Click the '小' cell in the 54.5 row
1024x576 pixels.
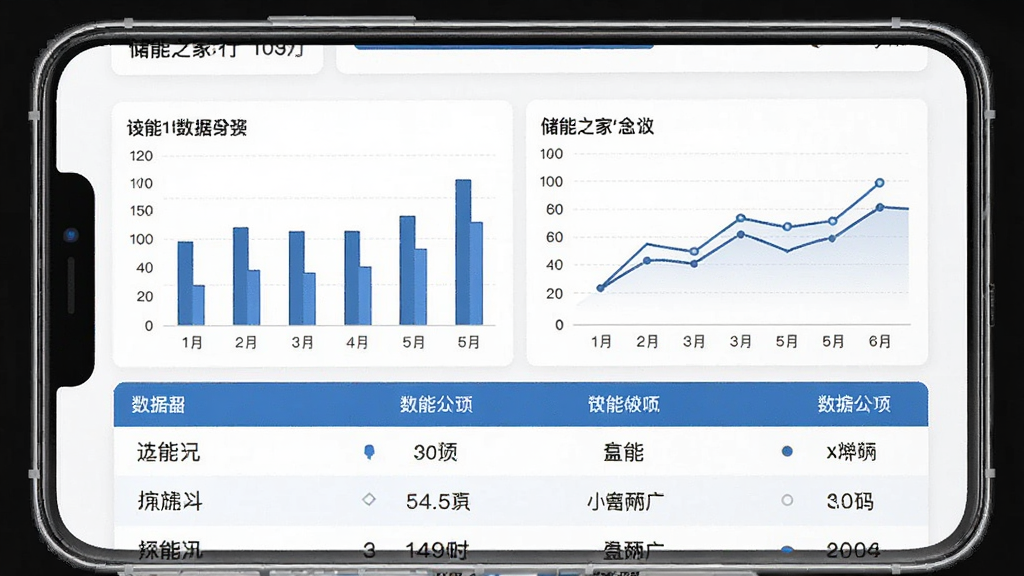(x=625, y=501)
